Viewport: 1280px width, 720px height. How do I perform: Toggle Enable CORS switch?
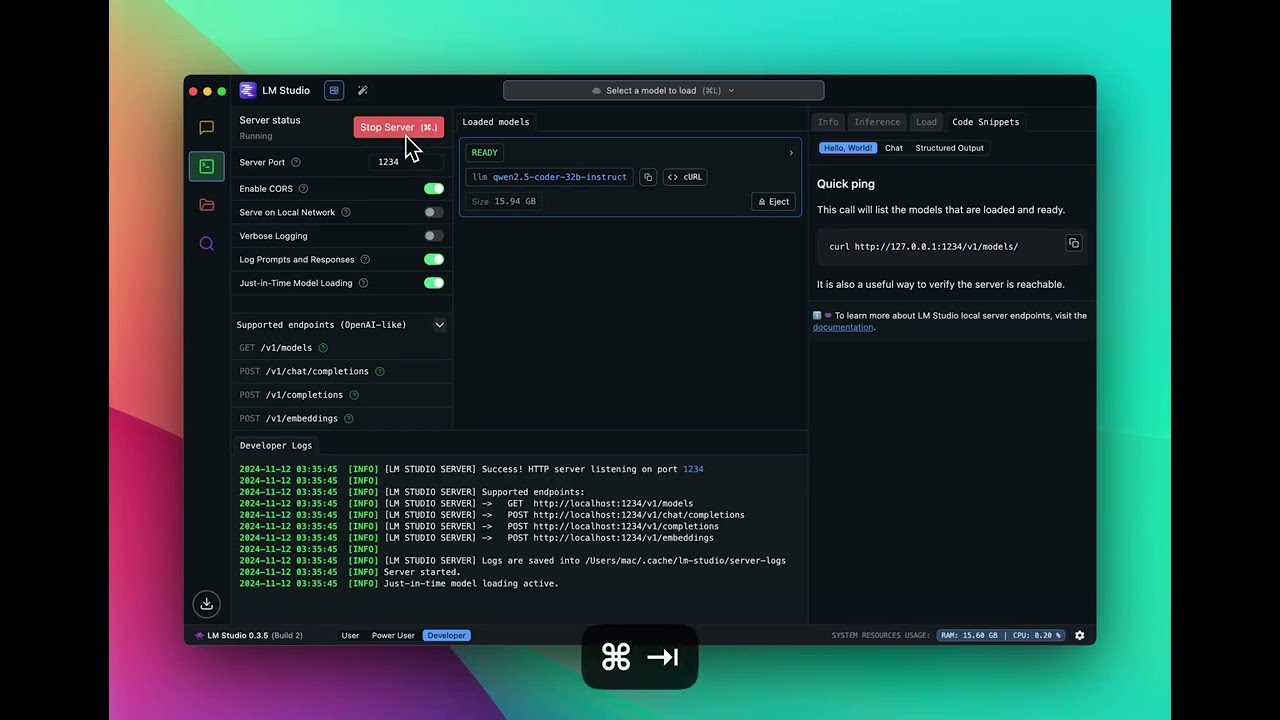click(x=434, y=189)
